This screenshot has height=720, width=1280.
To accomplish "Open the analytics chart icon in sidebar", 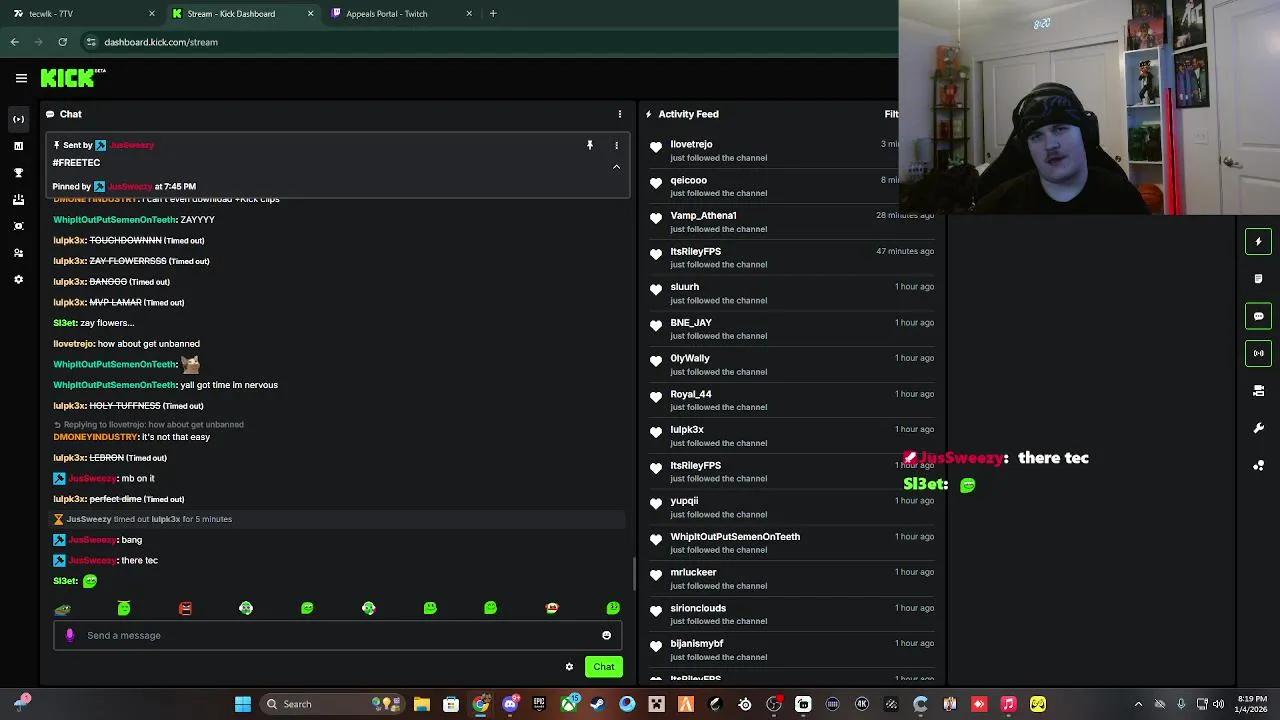I will click(18, 146).
